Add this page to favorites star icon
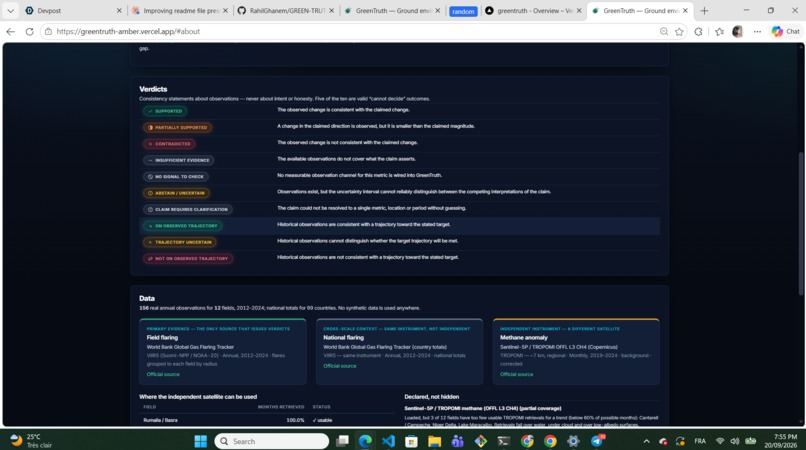 coord(679,31)
